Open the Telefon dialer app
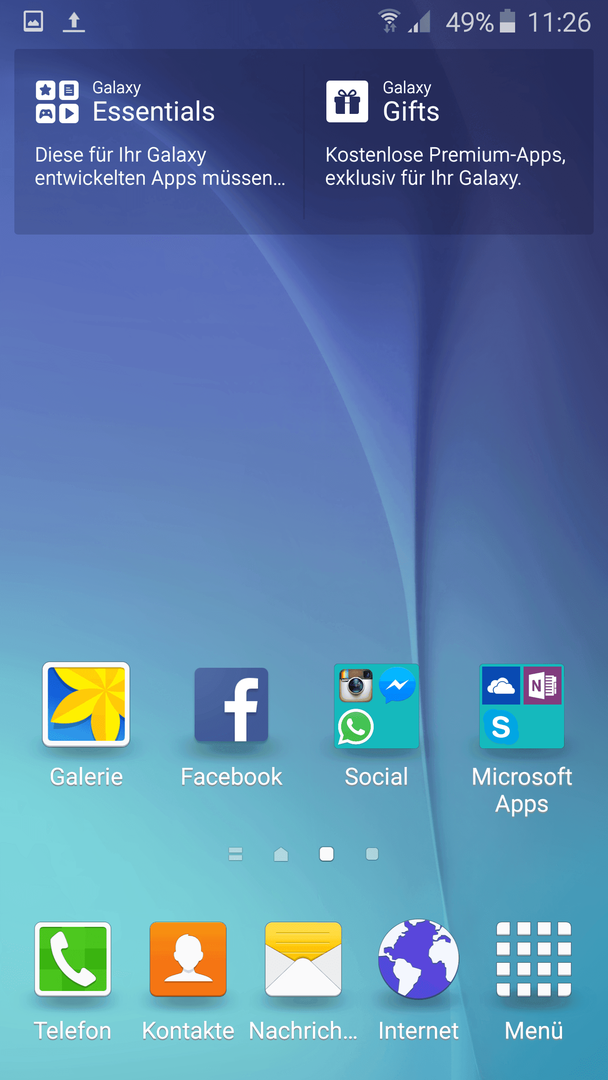Screen dimensions: 608x1080 (73, 959)
